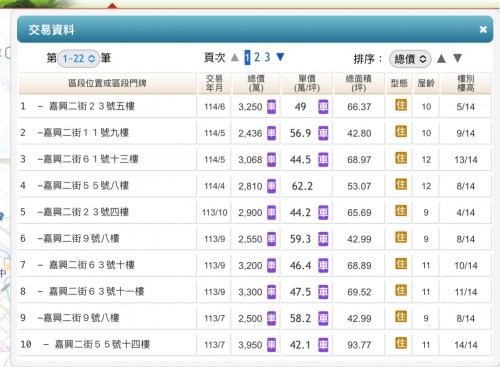Click 車 icon next to total price 3,300
The height and width of the screenshot is (367, 500).
pos(271,292)
